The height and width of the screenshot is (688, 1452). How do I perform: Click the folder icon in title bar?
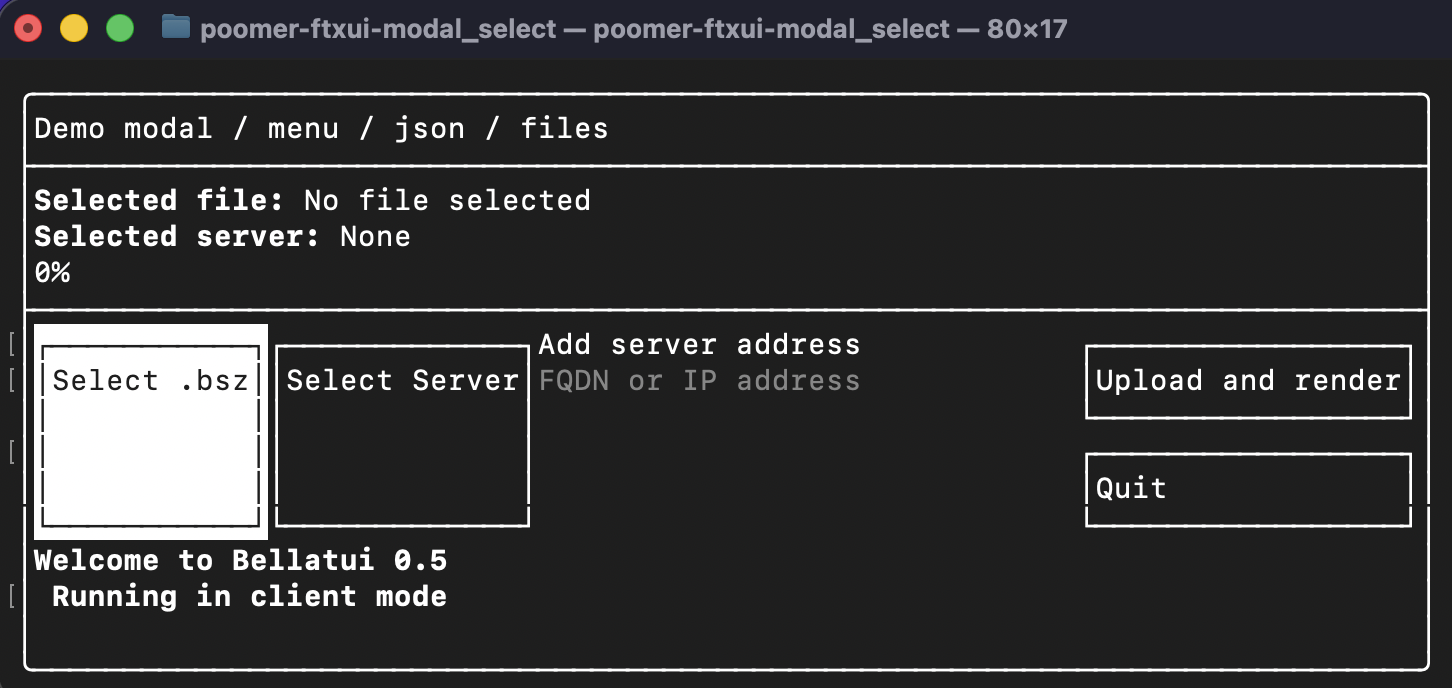[176, 28]
